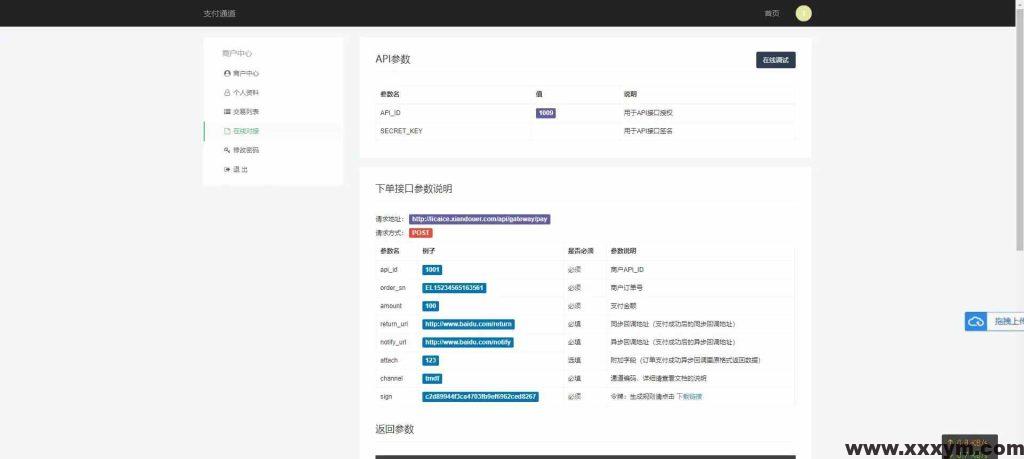Click the order_sn example value badge
The width and height of the screenshot is (1024, 459).
(x=453, y=288)
